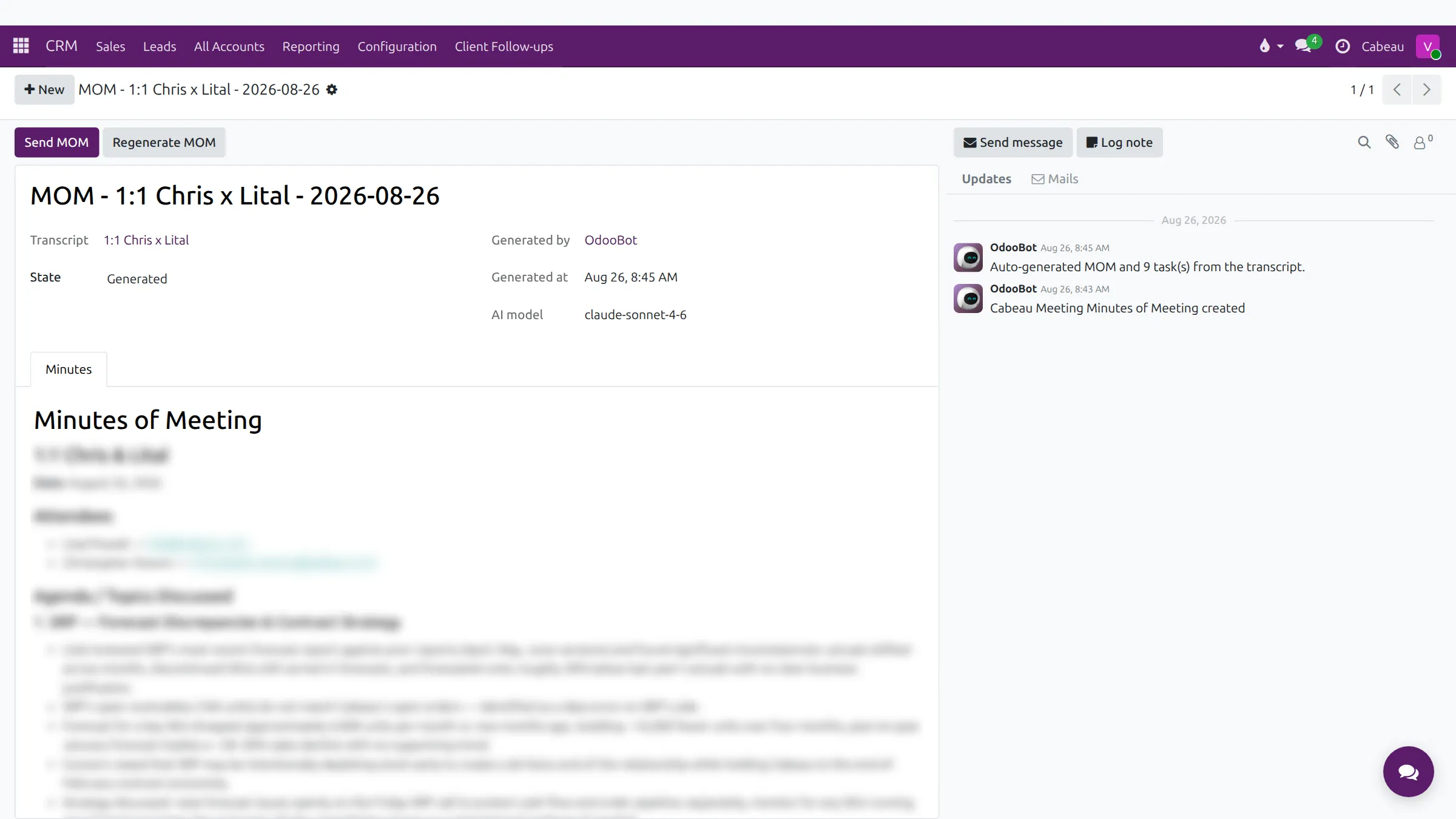Click Log note in chatter
Viewport: 1456px width, 819px height.
(x=1119, y=143)
